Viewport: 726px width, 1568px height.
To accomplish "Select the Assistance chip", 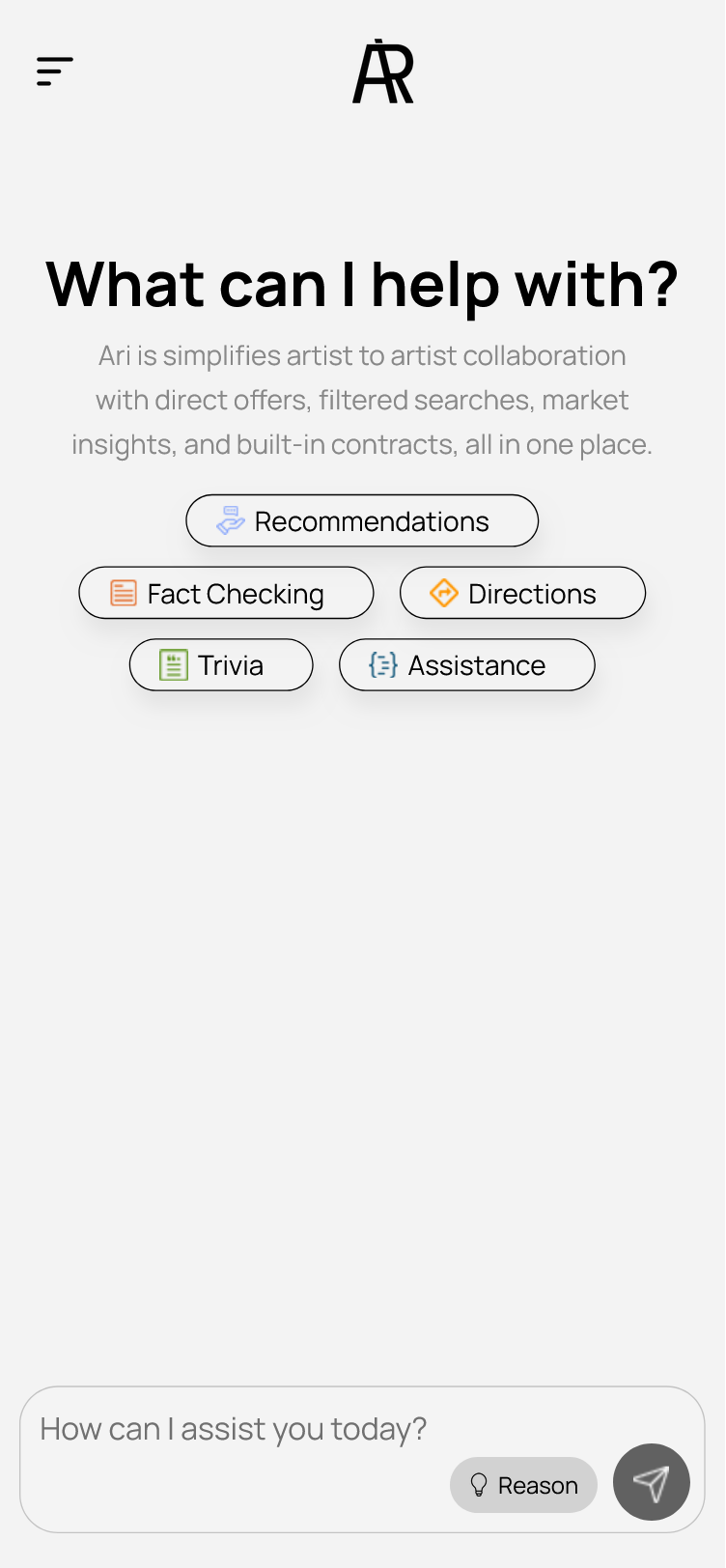I will pyautogui.click(x=467, y=664).
